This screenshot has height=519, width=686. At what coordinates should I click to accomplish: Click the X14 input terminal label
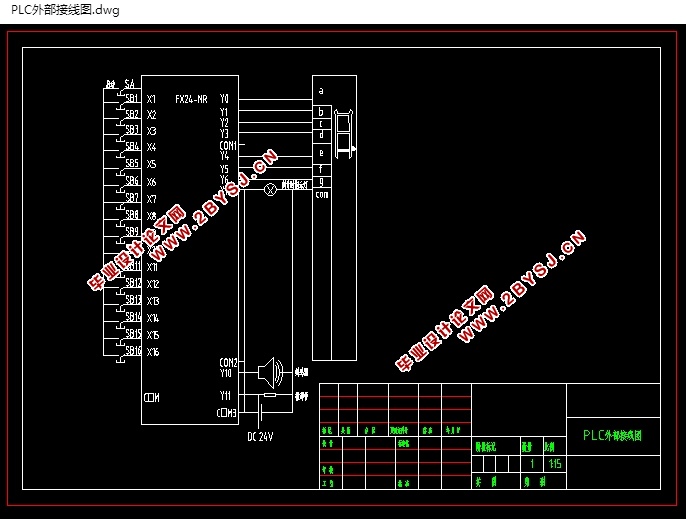tap(153, 318)
